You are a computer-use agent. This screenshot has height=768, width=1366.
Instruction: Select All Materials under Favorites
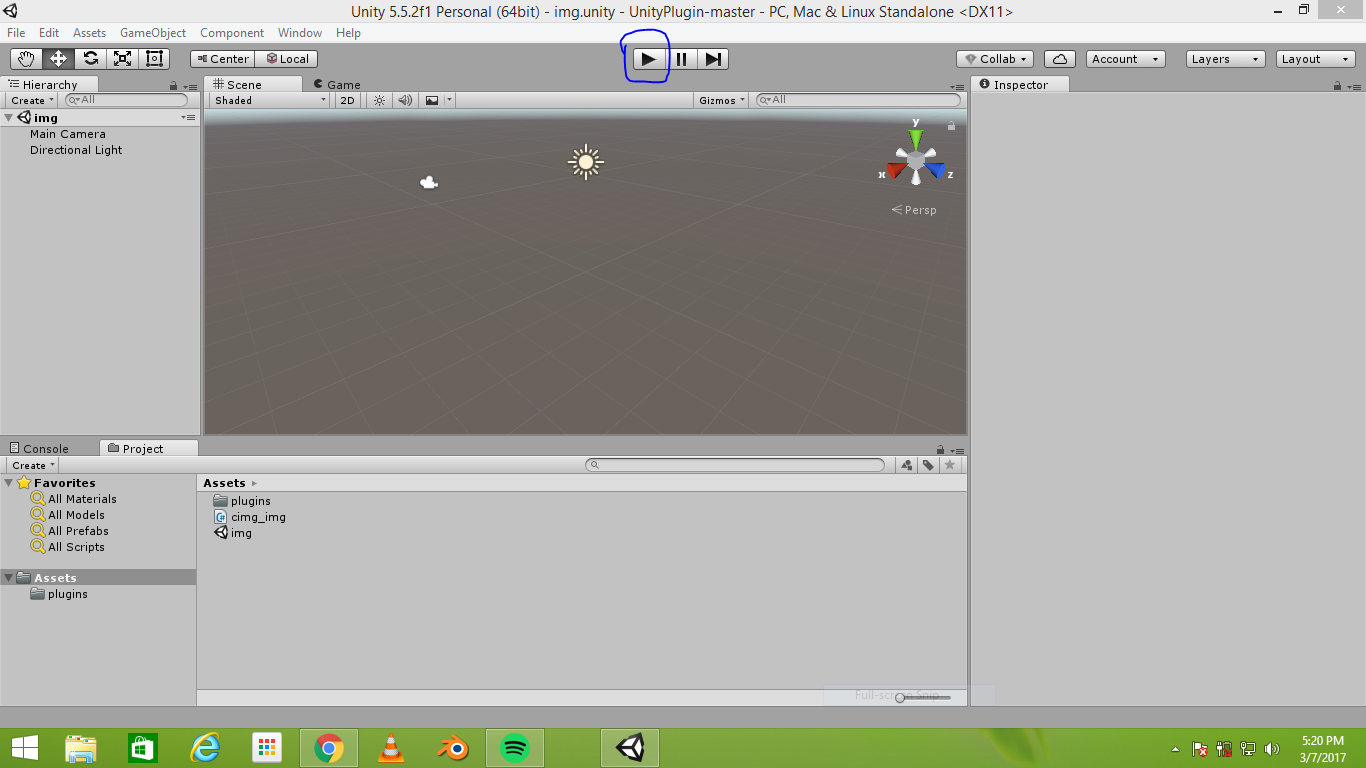(x=82, y=499)
